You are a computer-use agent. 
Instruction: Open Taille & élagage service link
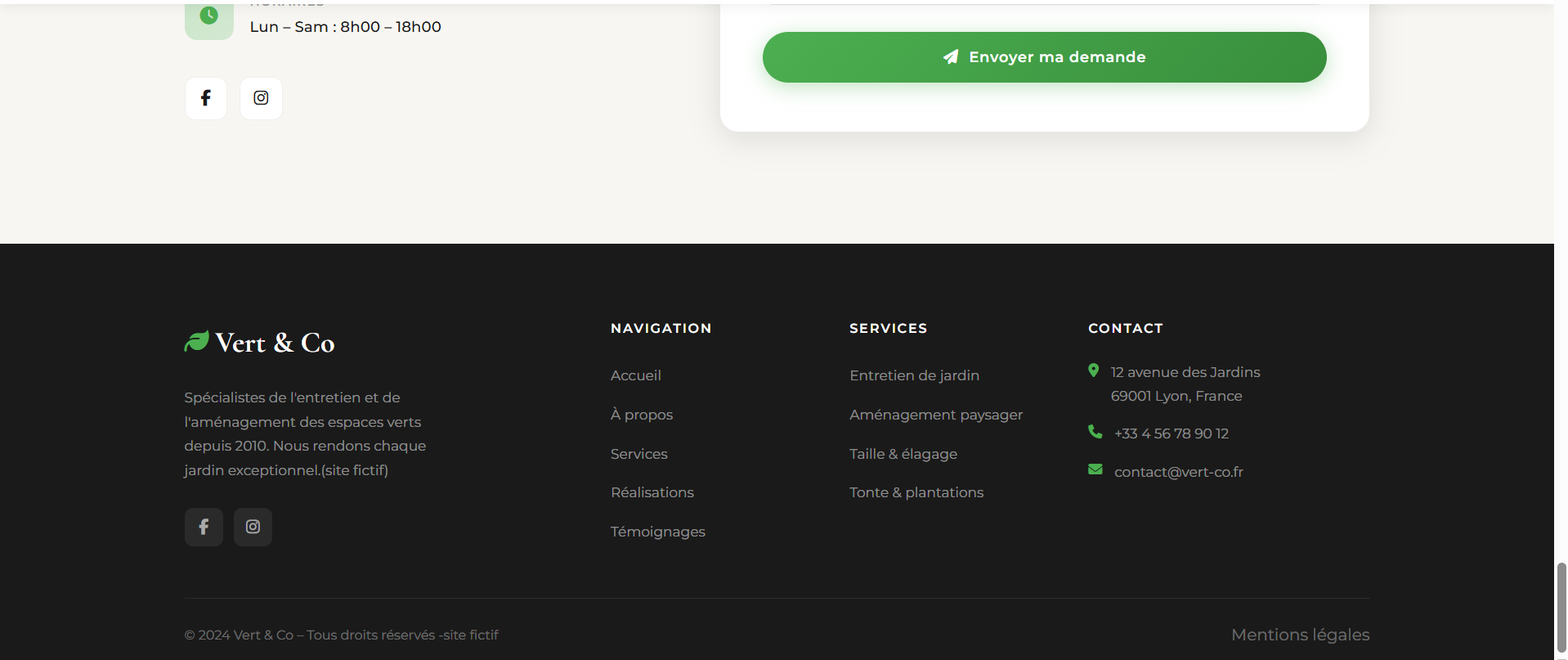tap(903, 454)
